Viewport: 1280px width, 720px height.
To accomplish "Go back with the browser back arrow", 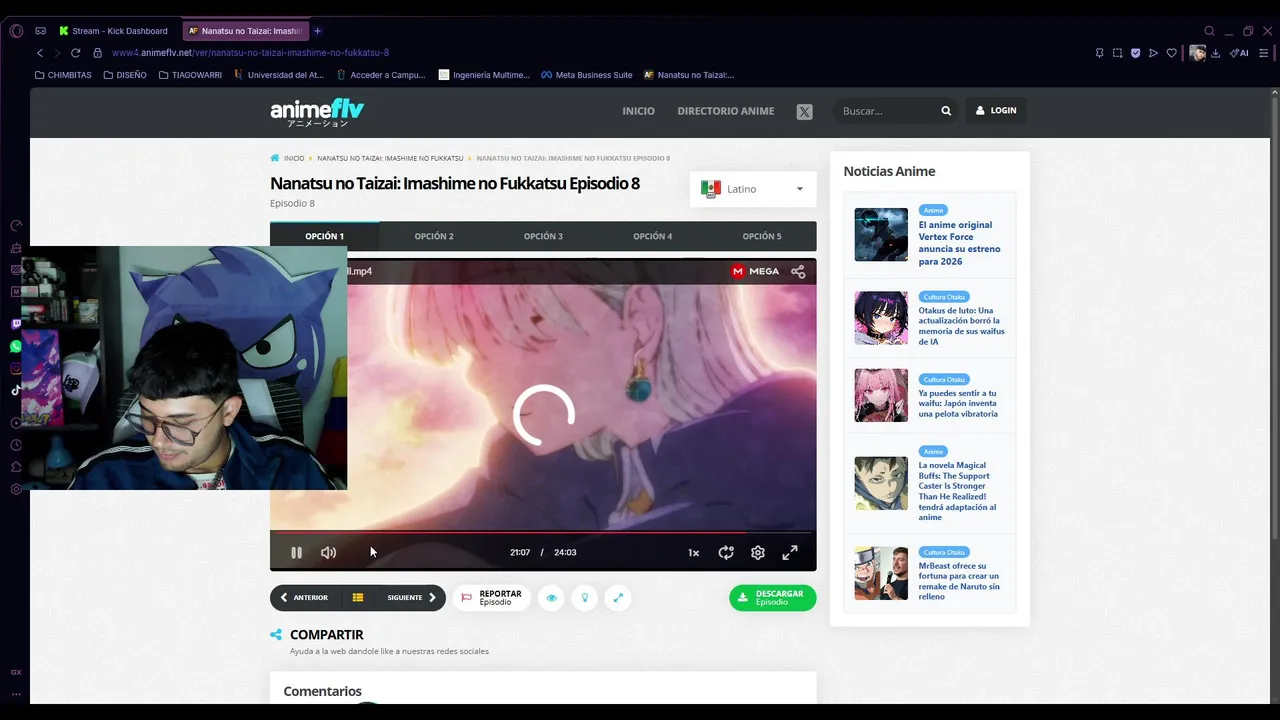I will click(40, 53).
